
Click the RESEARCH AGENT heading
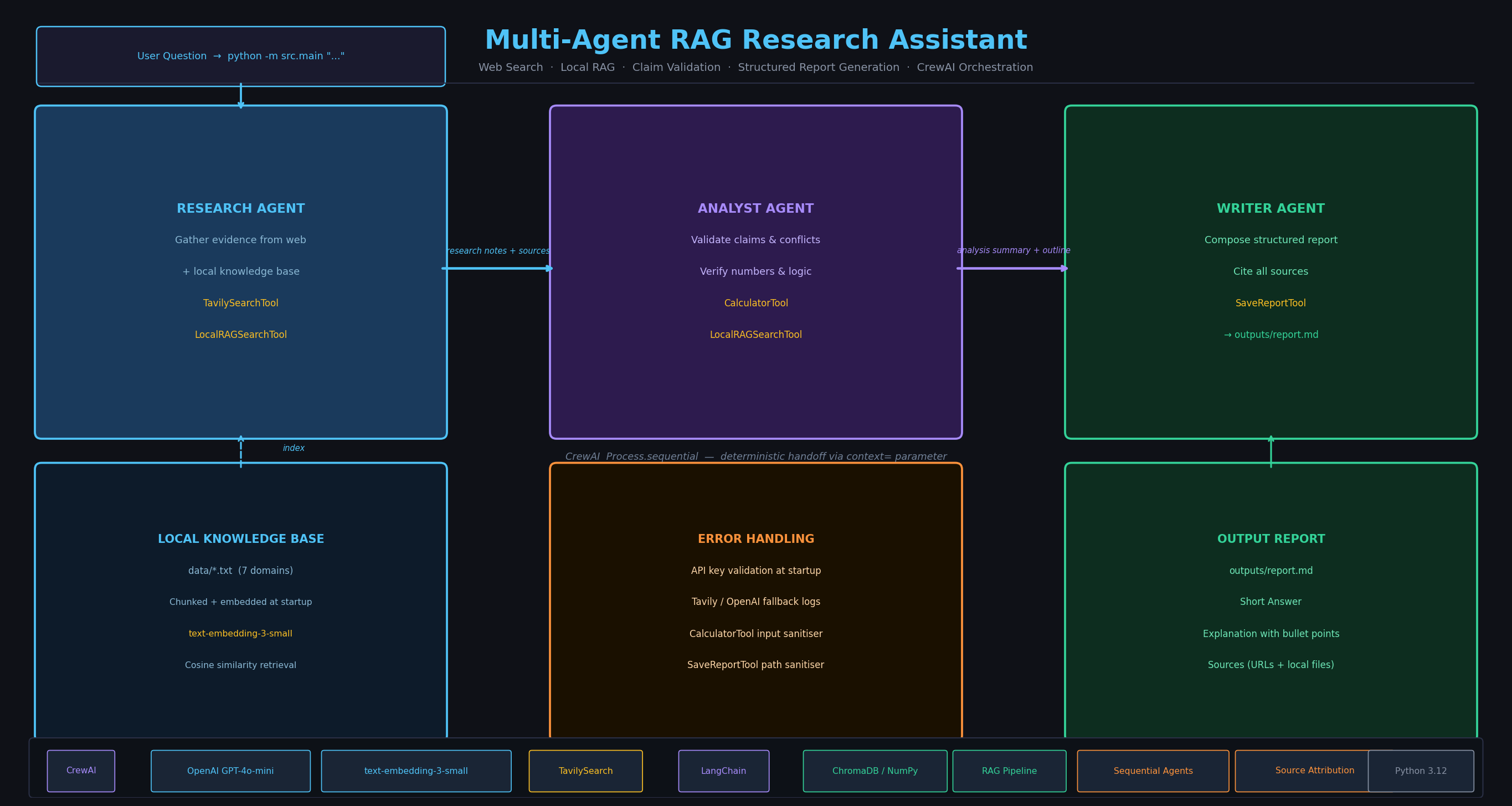[x=241, y=208]
